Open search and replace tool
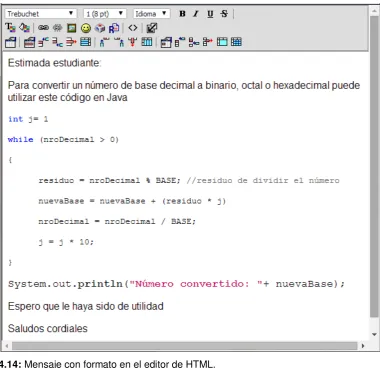 [x=114, y=28]
